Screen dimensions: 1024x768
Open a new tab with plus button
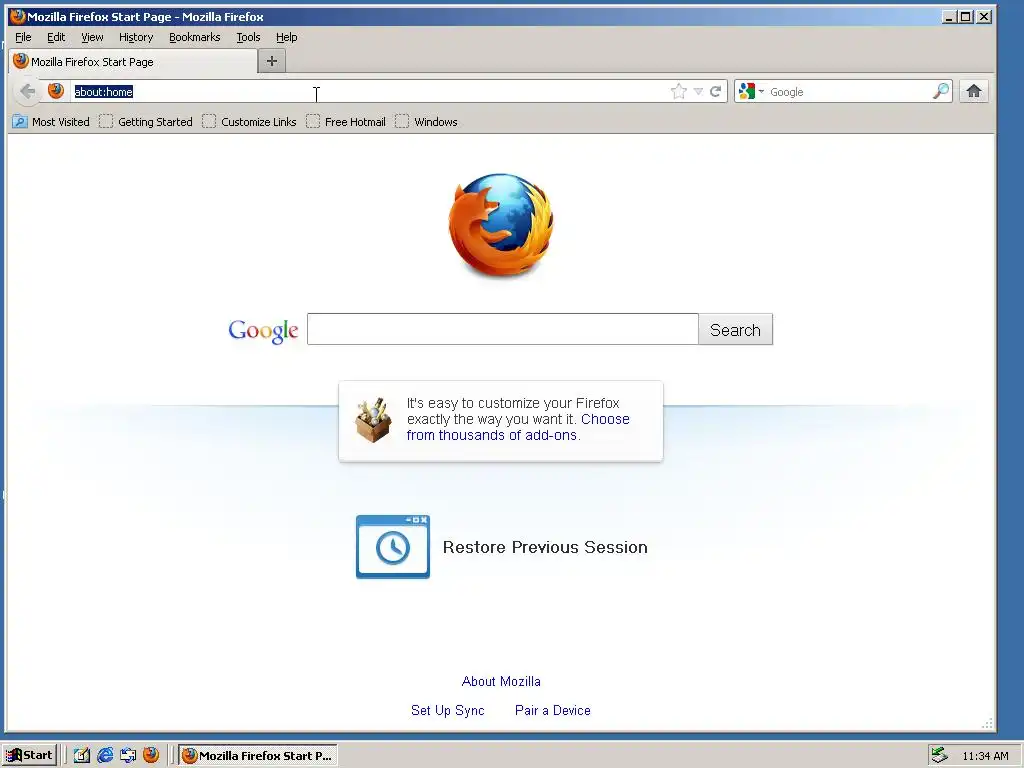[272, 61]
